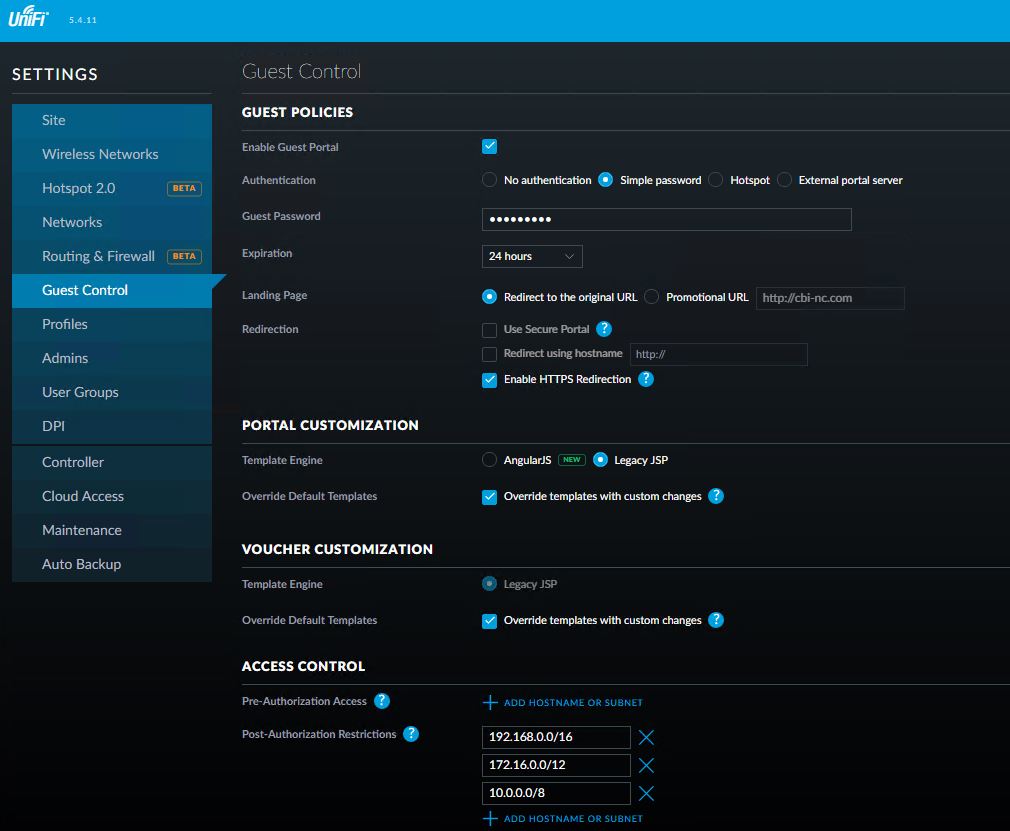The height and width of the screenshot is (831, 1010).
Task: Open help for Voucher Customization override templates
Action: coord(716,620)
